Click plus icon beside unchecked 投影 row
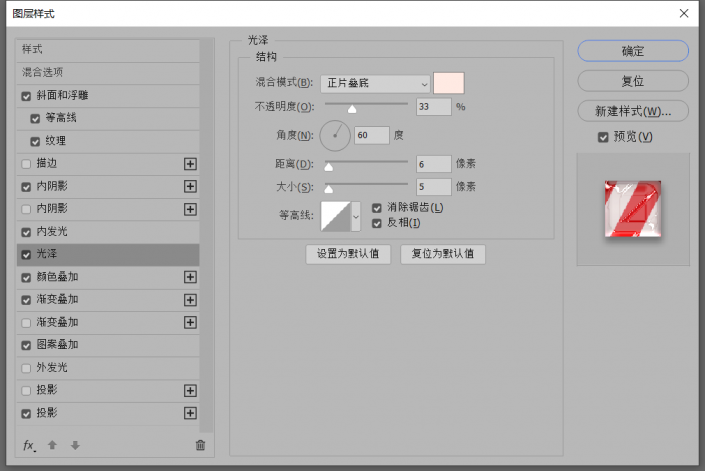 coord(190,391)
